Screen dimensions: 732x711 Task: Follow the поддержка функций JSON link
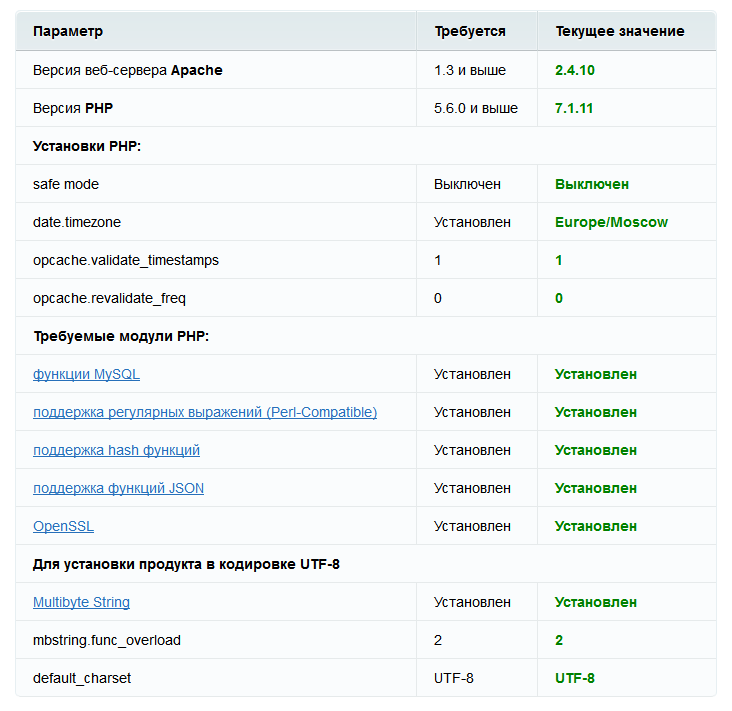118,488
